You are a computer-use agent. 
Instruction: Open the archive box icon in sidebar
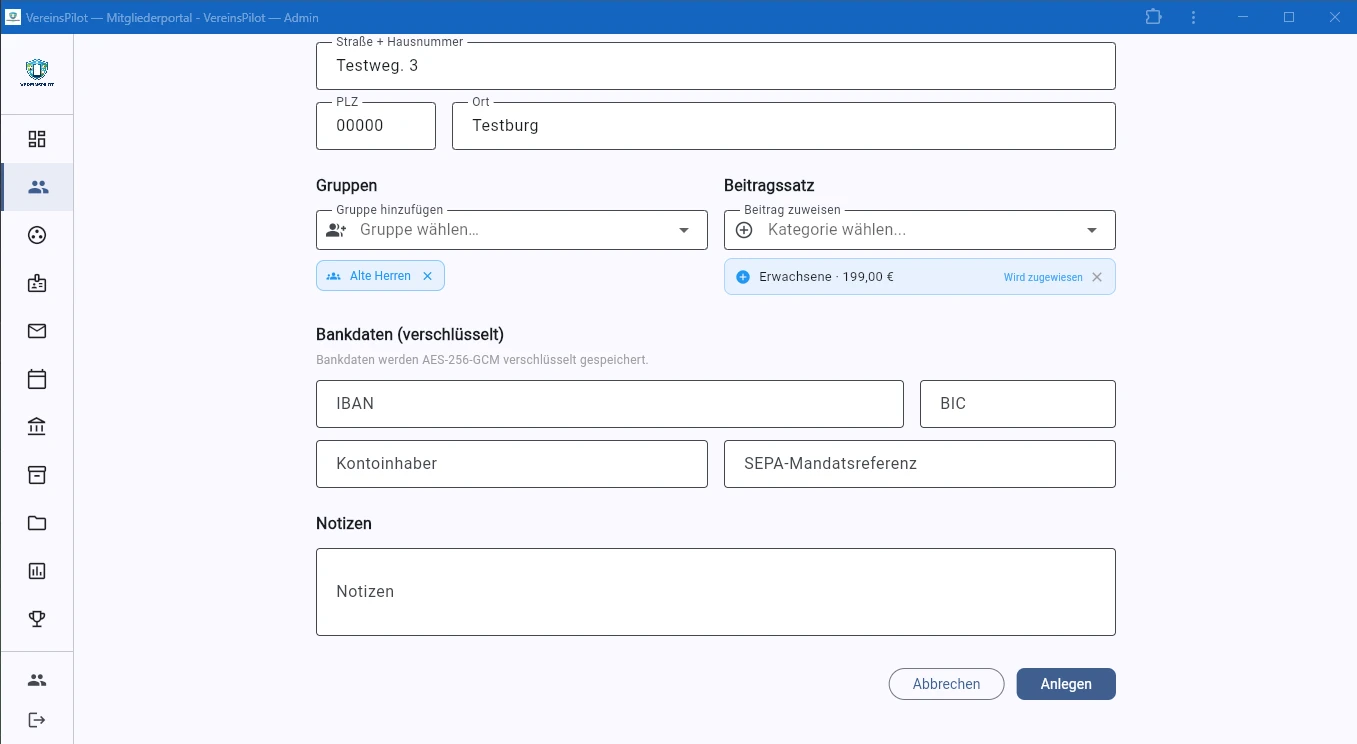[37, 475]
